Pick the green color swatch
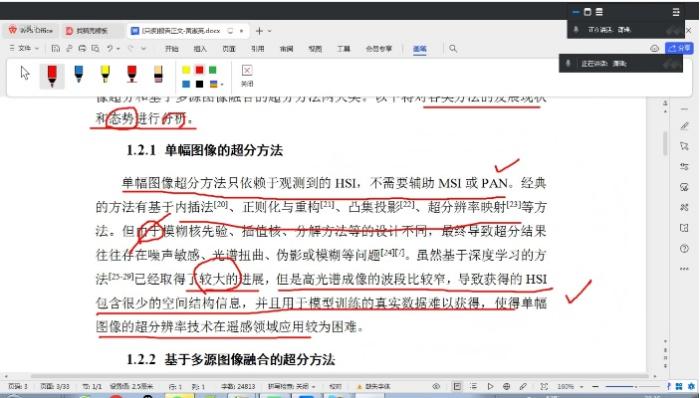This screenshot has width=700, height=398. tap(212, 70)
